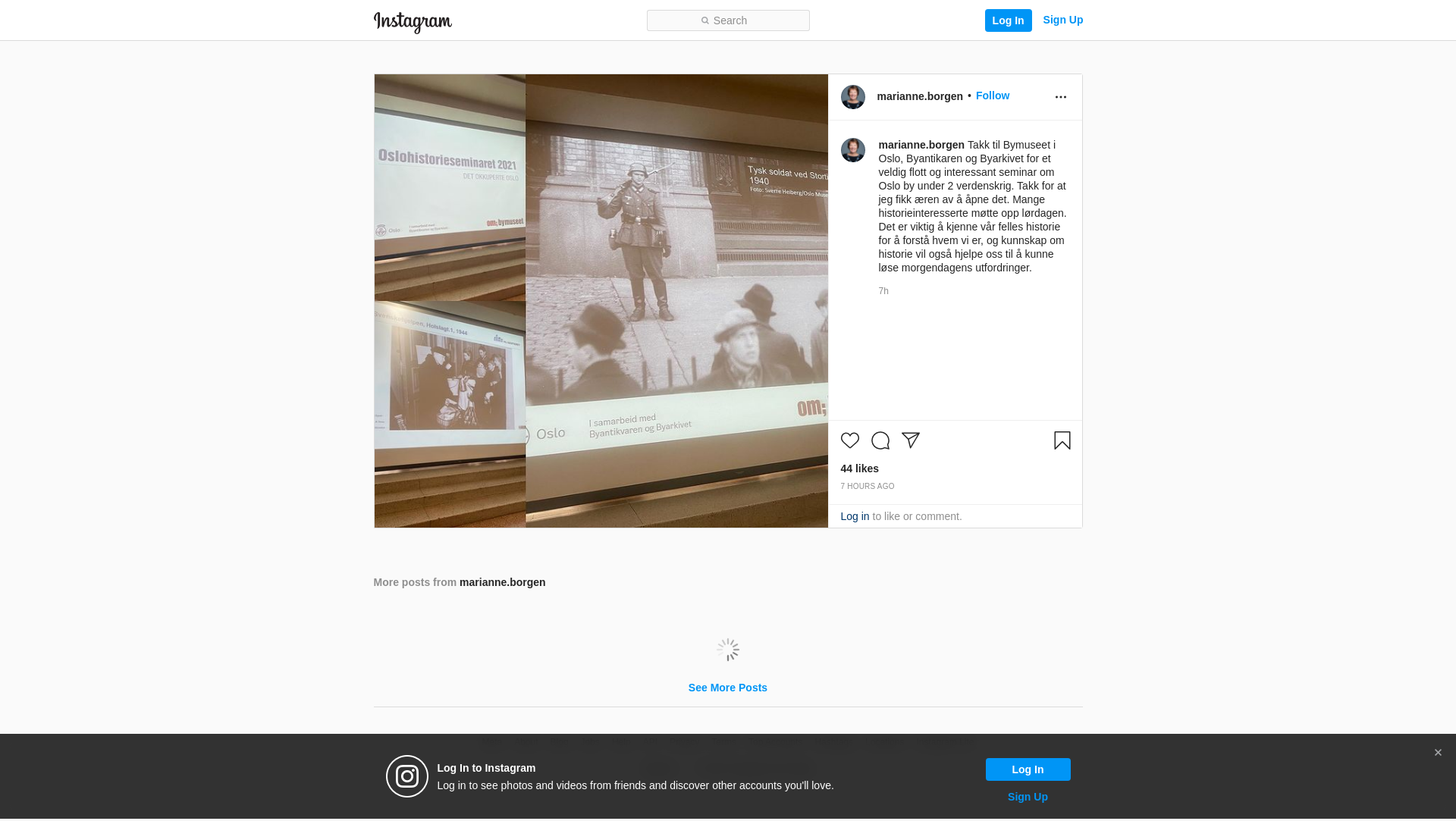Click Log in to like or comment
The image size is (1456, 821).
pyautogui.click(x=855, y=516)
